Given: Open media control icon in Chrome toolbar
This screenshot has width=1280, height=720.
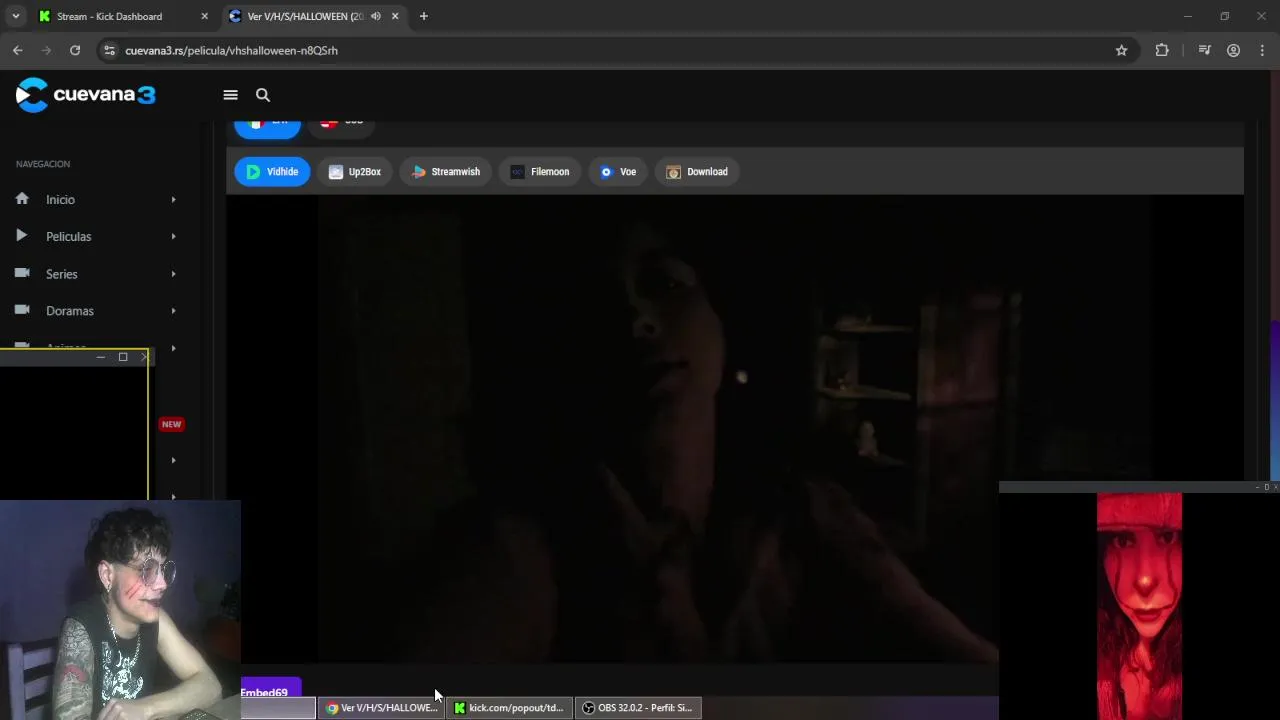Looking at the screenshot, I should point(1204,50).
